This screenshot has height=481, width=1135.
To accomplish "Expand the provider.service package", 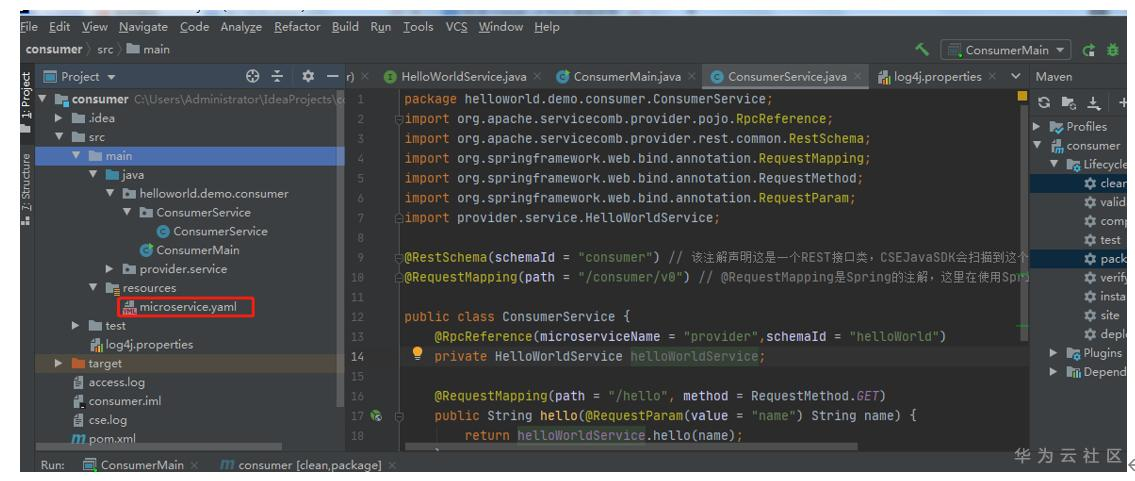I will pos(110,269).
